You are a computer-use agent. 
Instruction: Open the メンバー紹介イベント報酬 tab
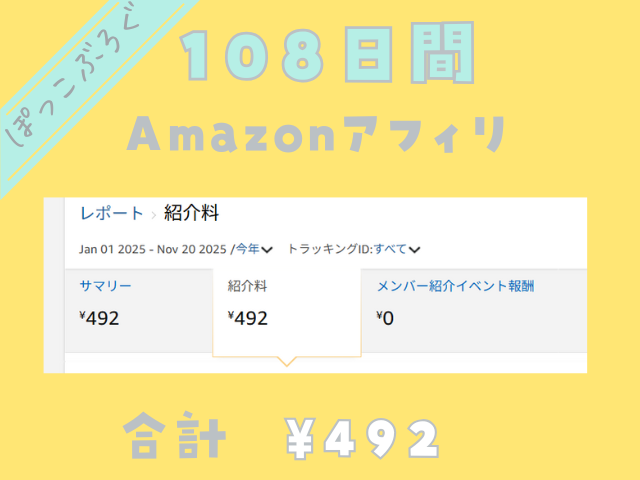455,286
